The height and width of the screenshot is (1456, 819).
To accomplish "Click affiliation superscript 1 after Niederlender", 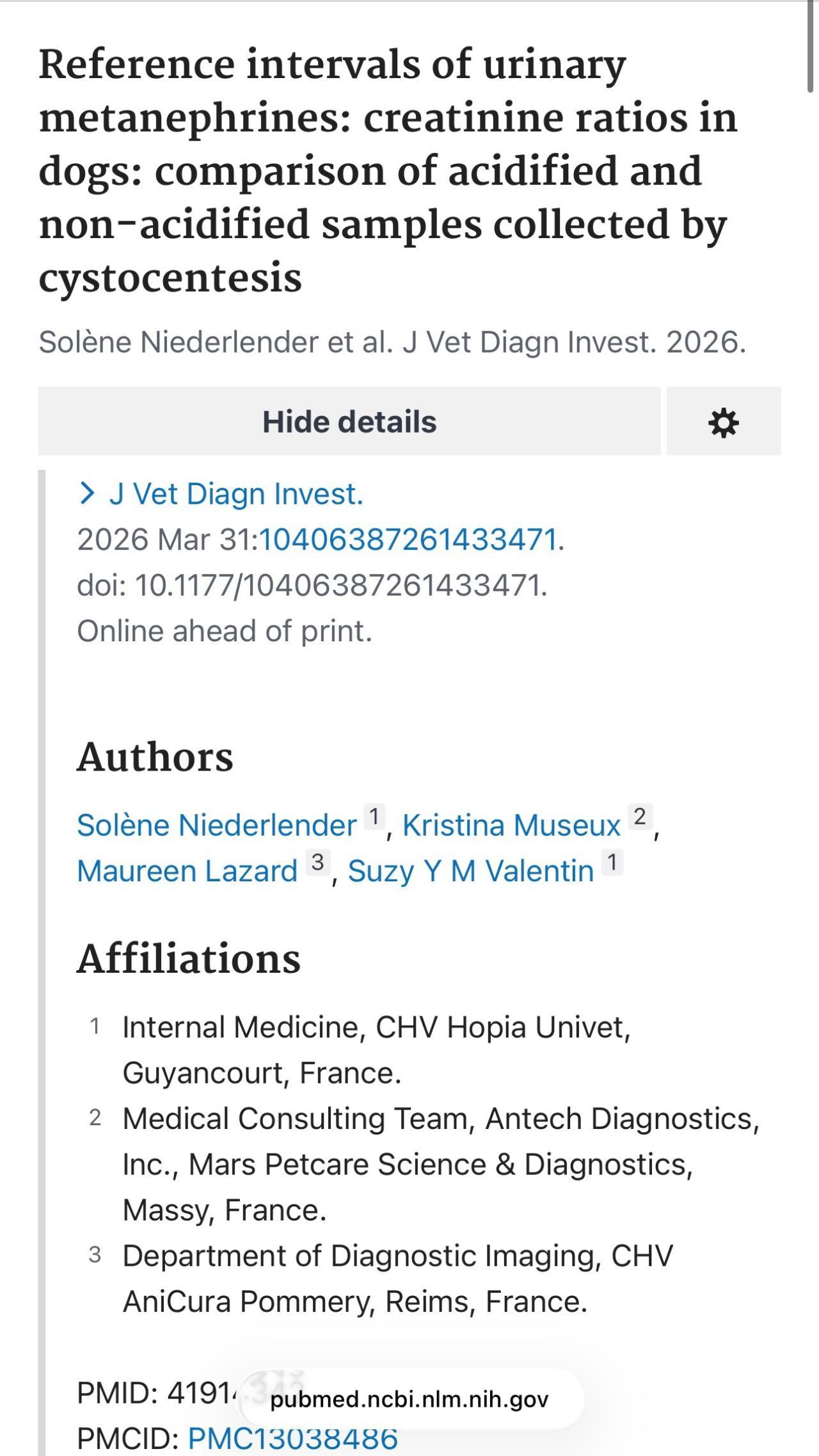I will click(x=375, y=817).
